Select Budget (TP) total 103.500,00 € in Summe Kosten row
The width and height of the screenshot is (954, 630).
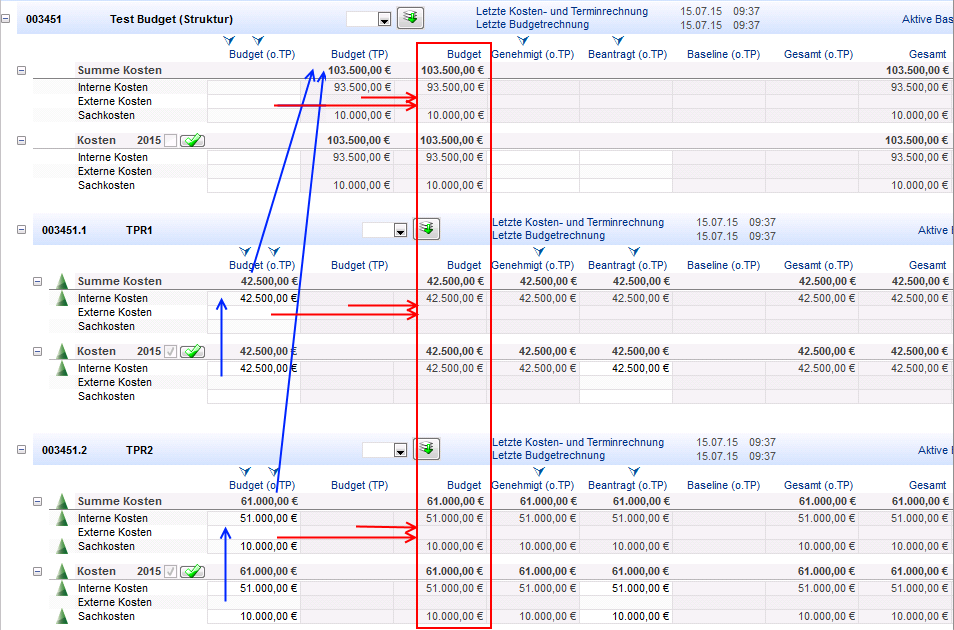pyautogui.click(x=359, y=70)
